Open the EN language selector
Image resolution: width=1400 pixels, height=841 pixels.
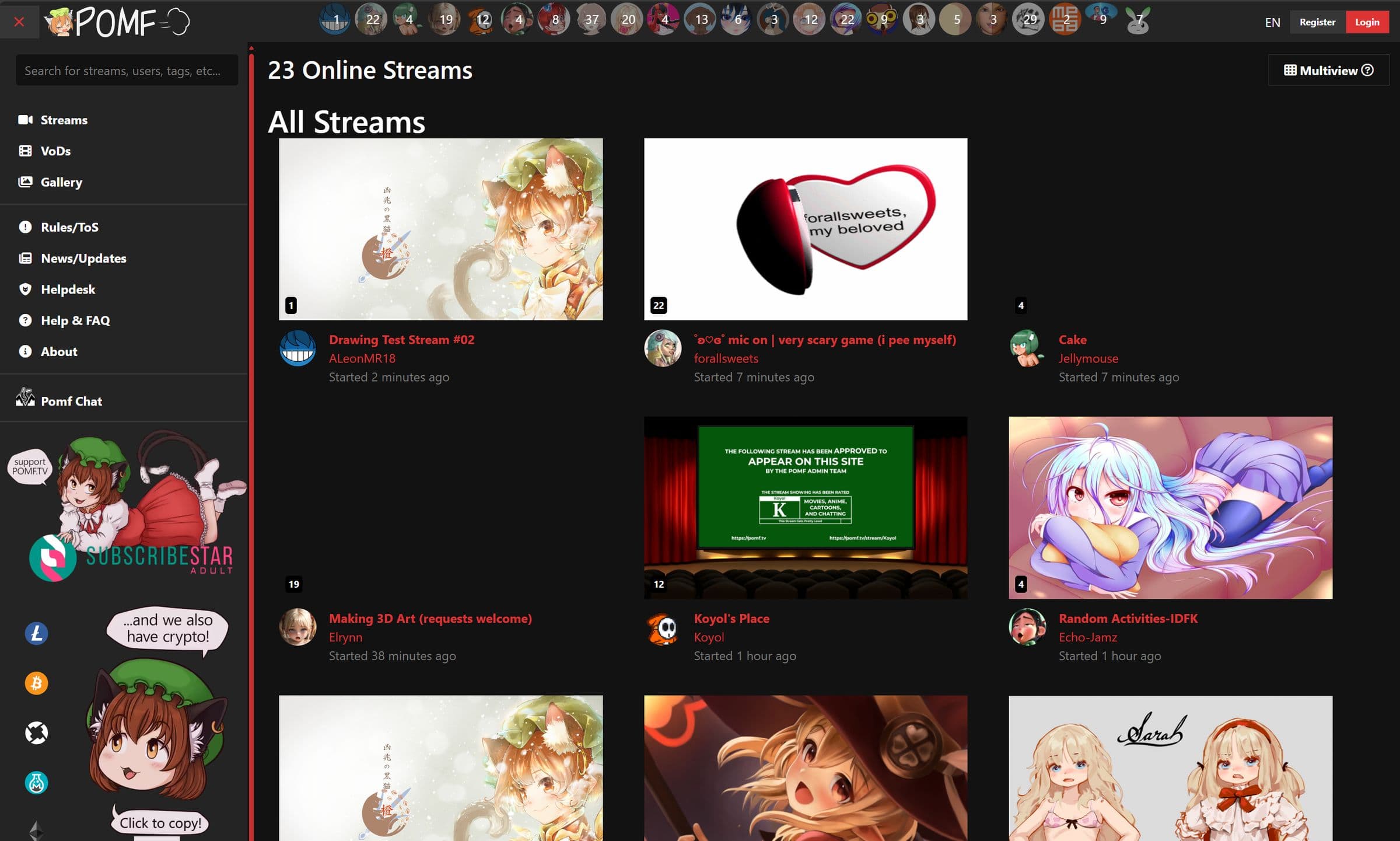pyautogui.click(x=1272, y=22)
